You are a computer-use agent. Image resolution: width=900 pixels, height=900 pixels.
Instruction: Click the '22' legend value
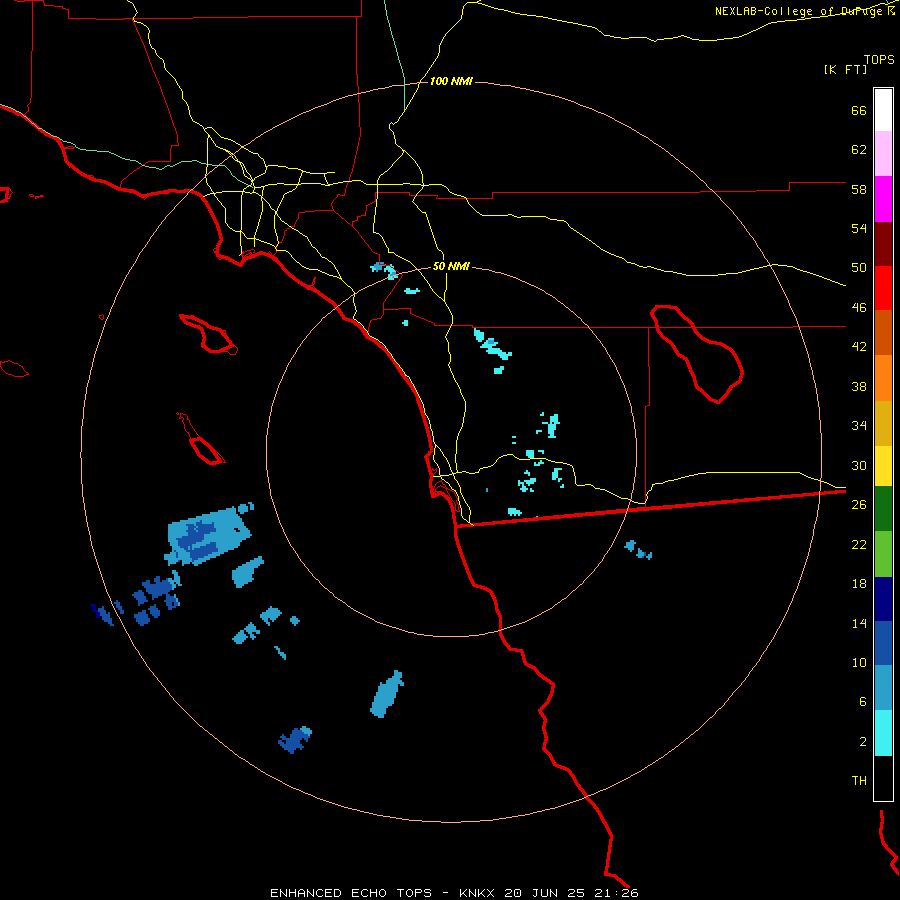[x=859, y=544]
